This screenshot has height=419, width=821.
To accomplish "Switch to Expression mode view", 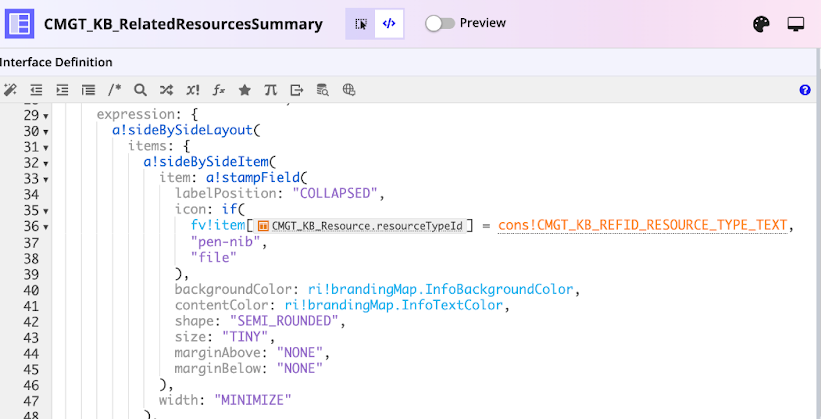I will 389,24.
